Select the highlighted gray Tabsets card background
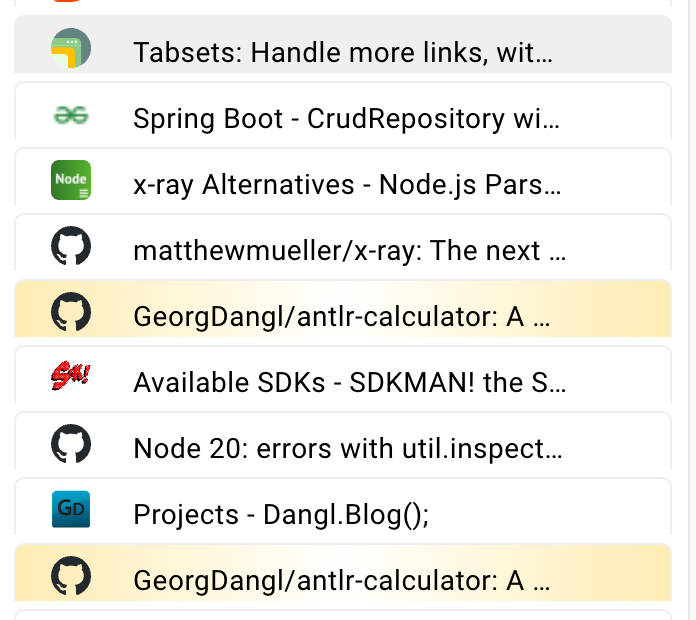The height and width of the screenshot is (620, 696). 343,44
